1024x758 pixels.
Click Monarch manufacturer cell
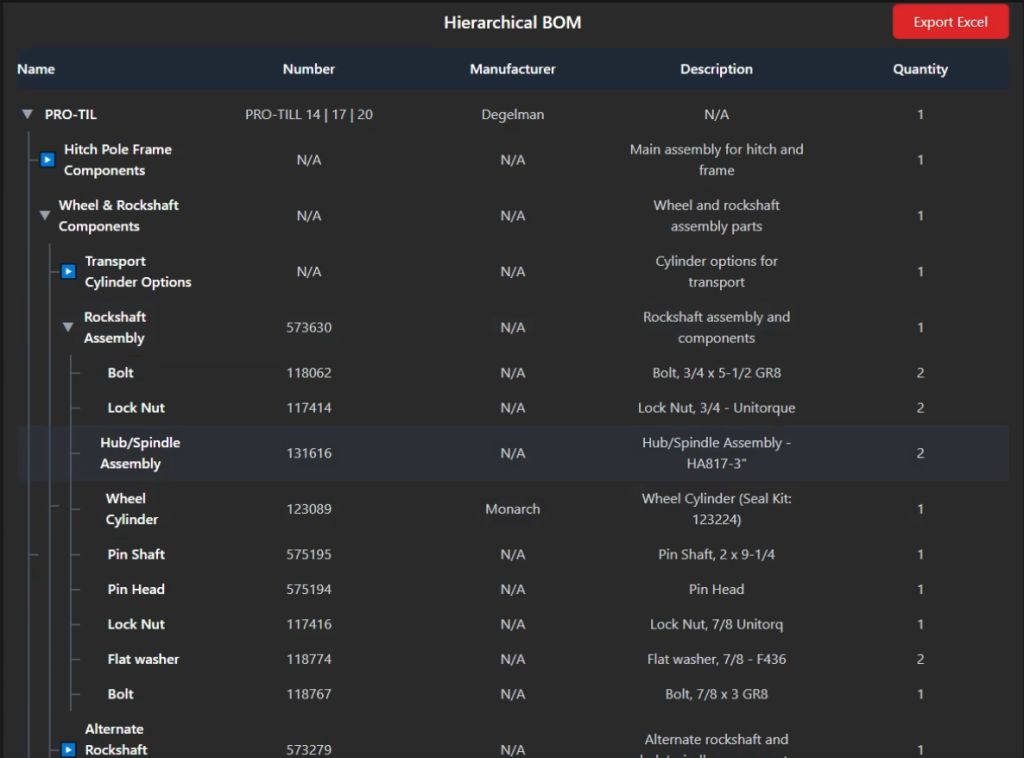coord(512,509)
